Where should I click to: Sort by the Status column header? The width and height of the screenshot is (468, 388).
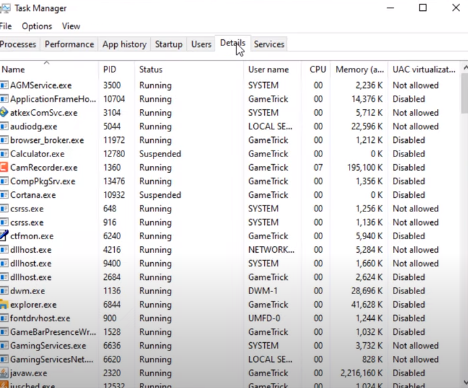(x=189, y=69)
